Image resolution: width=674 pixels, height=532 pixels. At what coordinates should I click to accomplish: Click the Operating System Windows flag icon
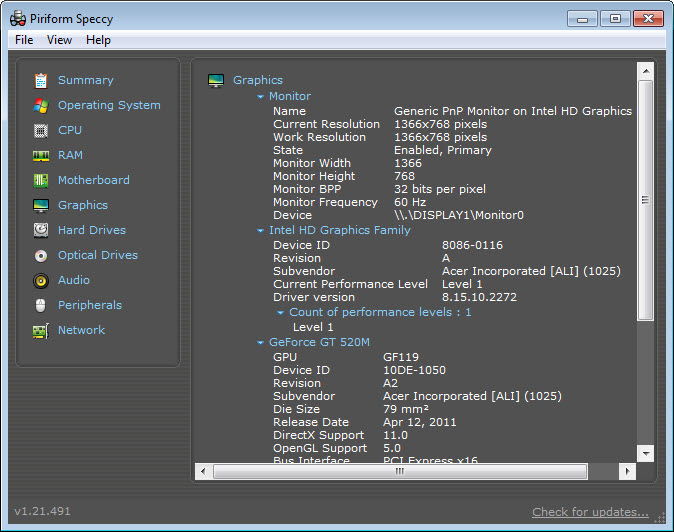point(41,105)
